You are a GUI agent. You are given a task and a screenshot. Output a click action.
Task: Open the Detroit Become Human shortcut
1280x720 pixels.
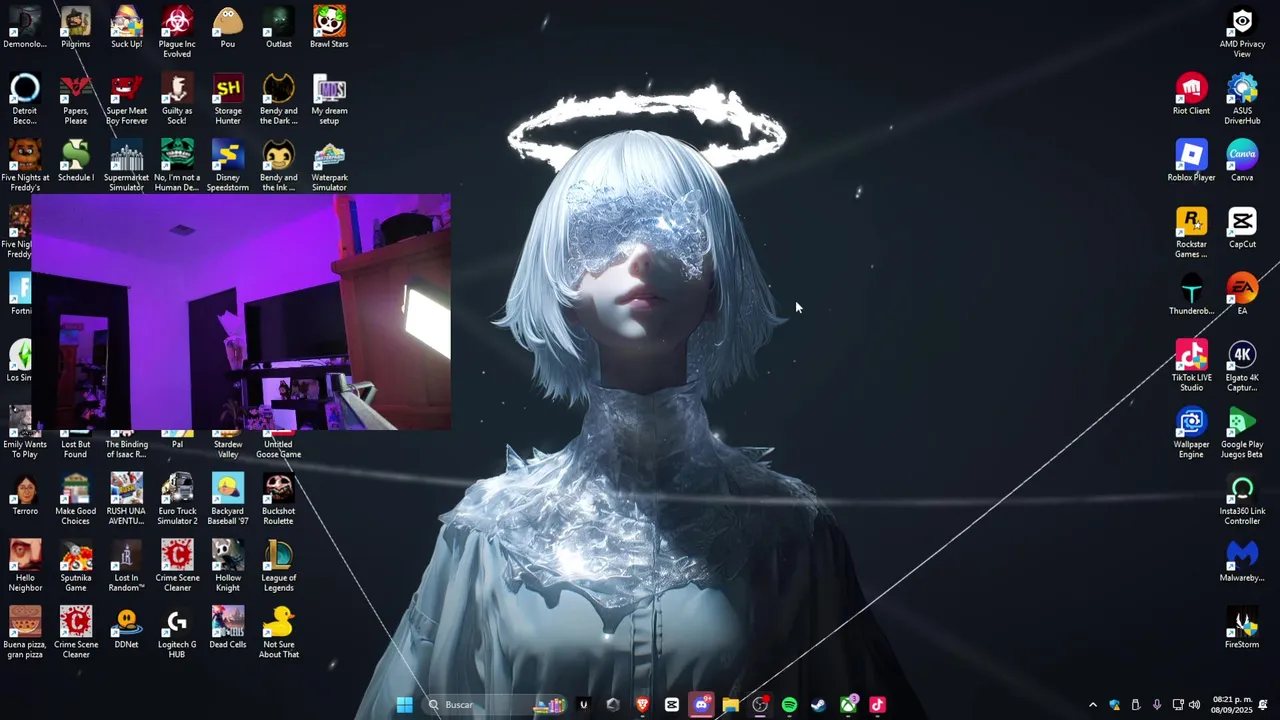(25, 99)
